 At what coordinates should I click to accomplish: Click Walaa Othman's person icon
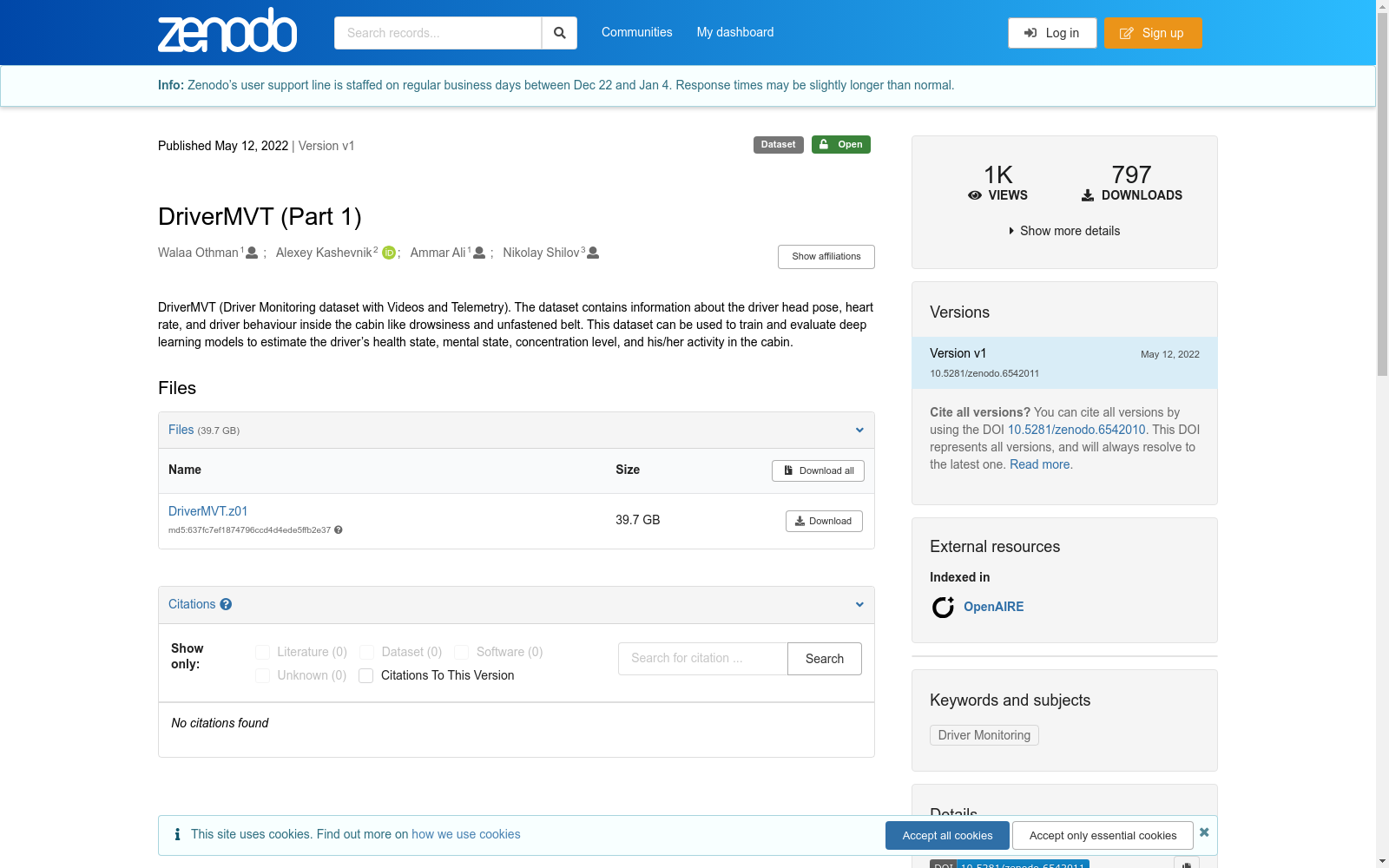(252, 253)
